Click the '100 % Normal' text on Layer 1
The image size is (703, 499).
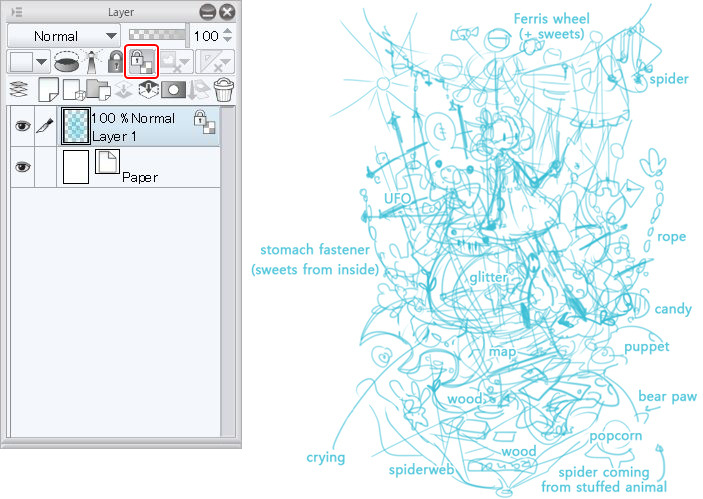pyautogui.click(x=133, y=118)
